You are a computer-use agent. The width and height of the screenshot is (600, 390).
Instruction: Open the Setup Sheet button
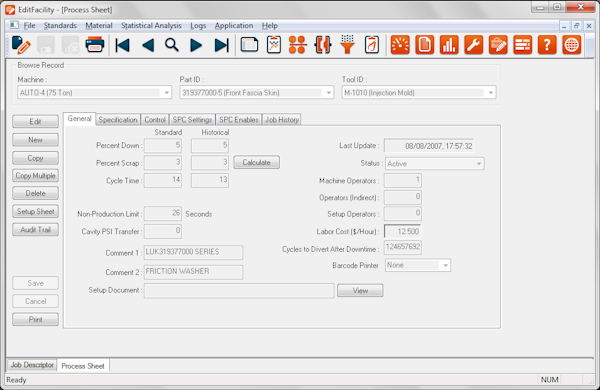pos(36,211)
